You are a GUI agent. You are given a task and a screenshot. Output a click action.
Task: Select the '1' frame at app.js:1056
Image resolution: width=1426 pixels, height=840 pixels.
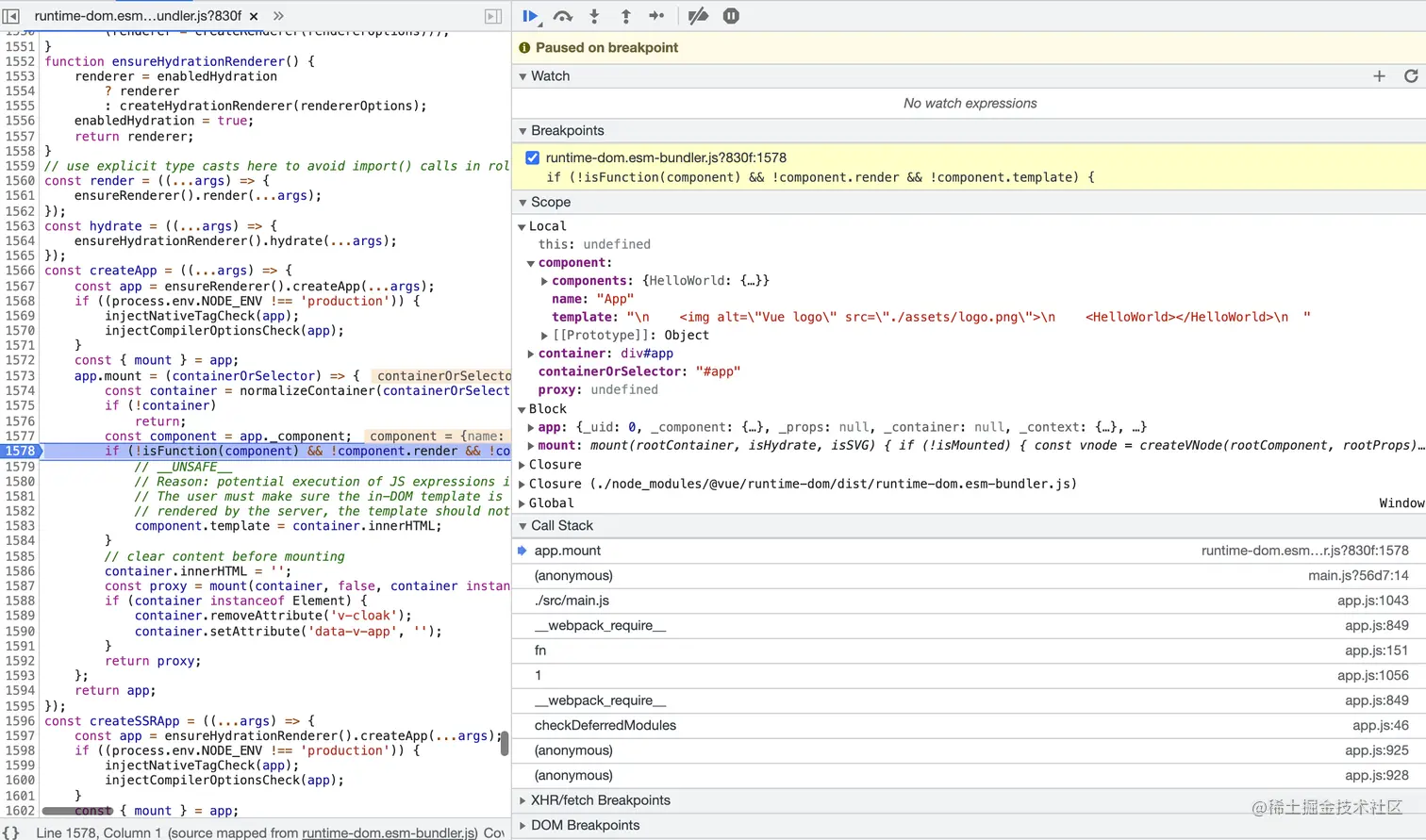(969, 676)
